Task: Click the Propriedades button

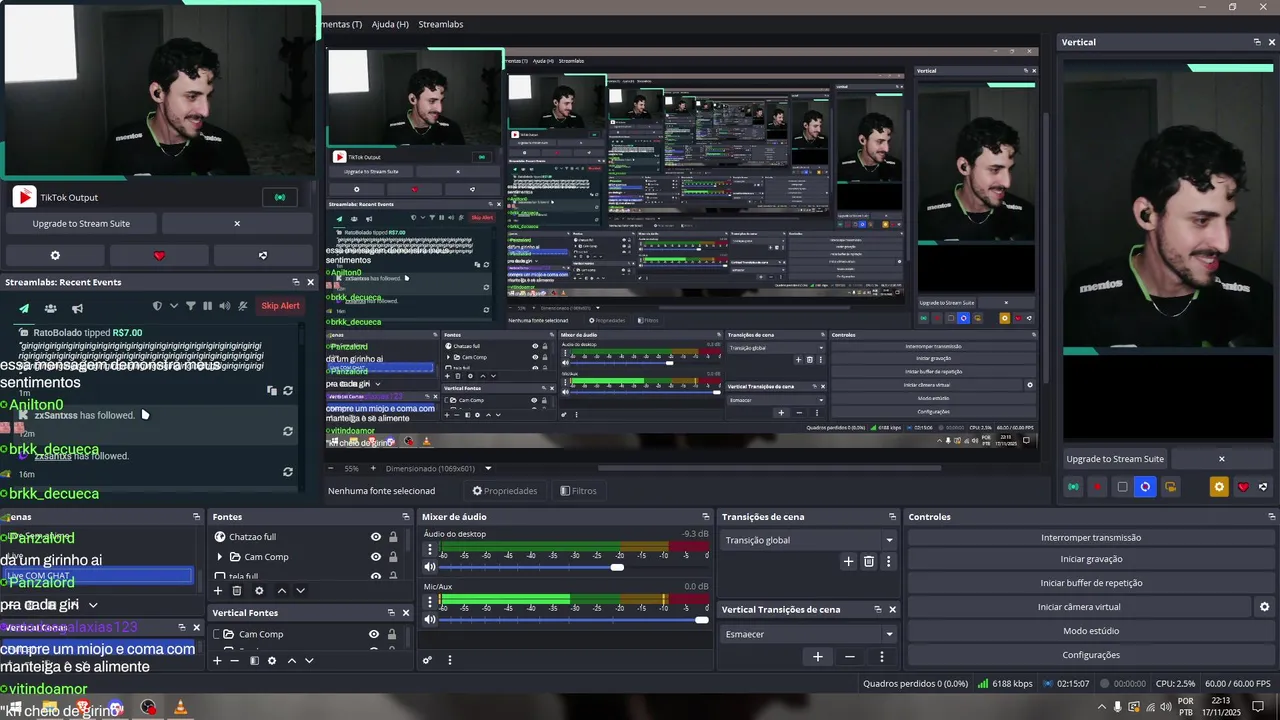Action: click(x=505, y=491)
